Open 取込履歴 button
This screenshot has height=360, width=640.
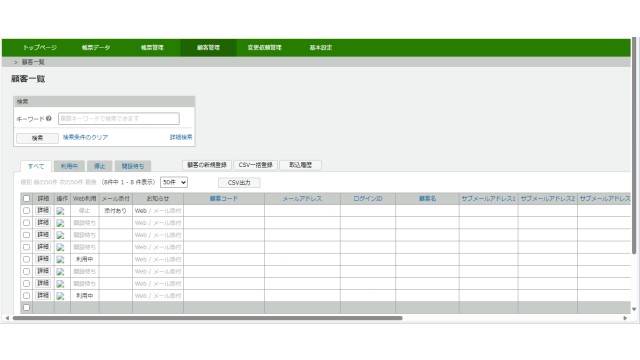coord(300,165)
